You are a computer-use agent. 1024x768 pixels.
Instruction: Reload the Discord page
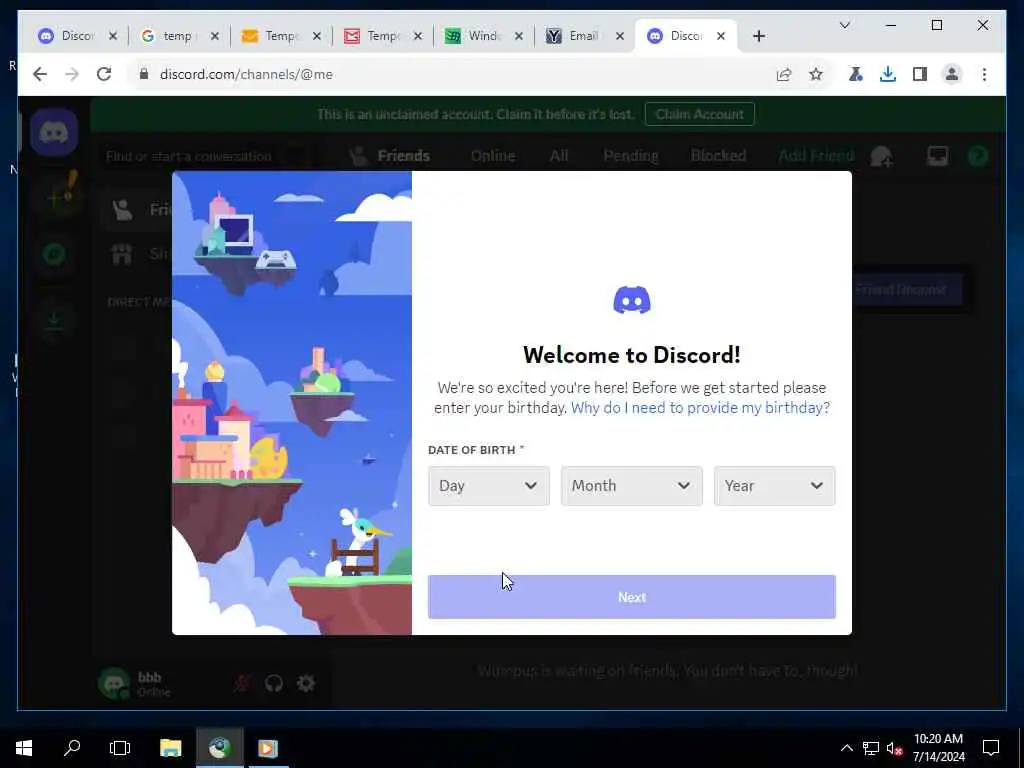click(x=104, y=74)
